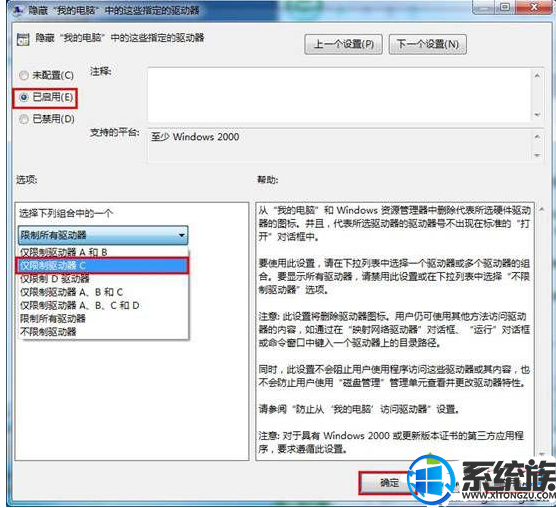Click the comment box scroll down arrow
The image size is (556, 508).
(x=537, y=115)
